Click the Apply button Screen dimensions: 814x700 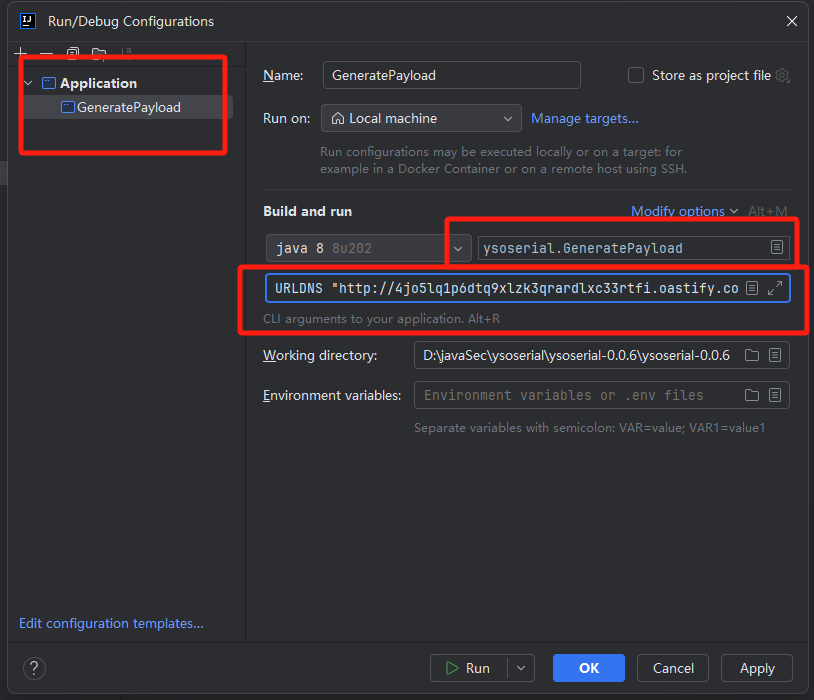tap(757, 668)
